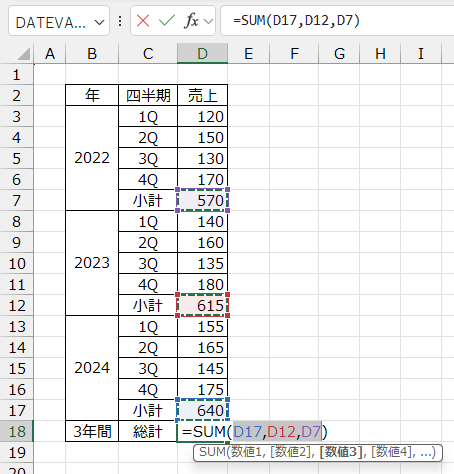Click the 売上 header cell
The image size is (454, 474).
click(x=203, y=95)
